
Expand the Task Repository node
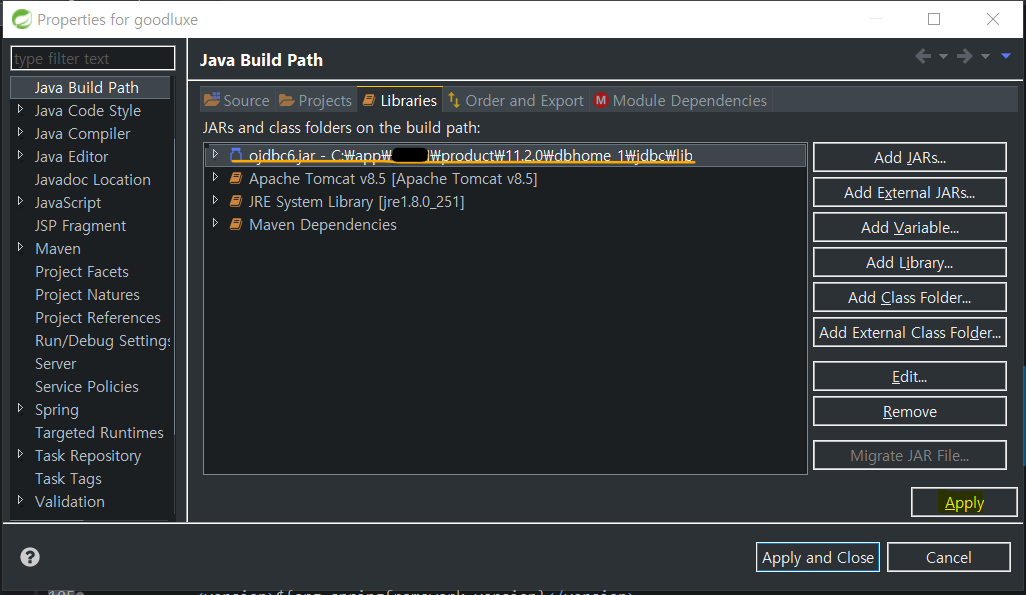[20, 454]
